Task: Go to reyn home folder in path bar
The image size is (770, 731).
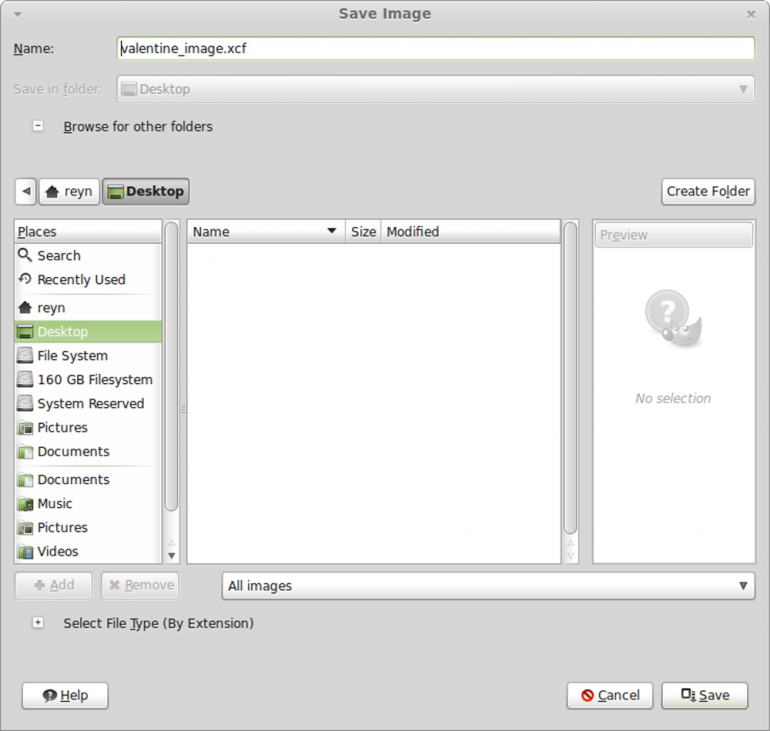Action: coord(69,191)
